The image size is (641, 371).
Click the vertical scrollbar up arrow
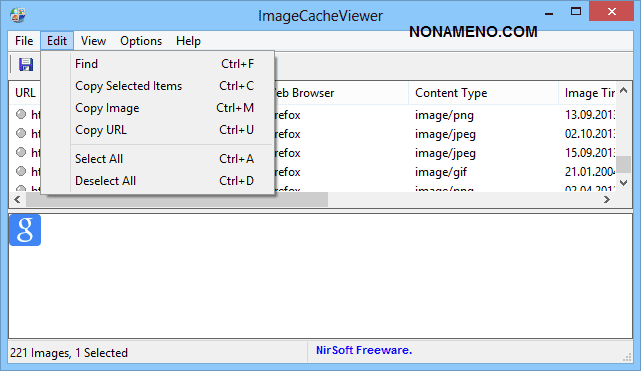tap(623, 90)
